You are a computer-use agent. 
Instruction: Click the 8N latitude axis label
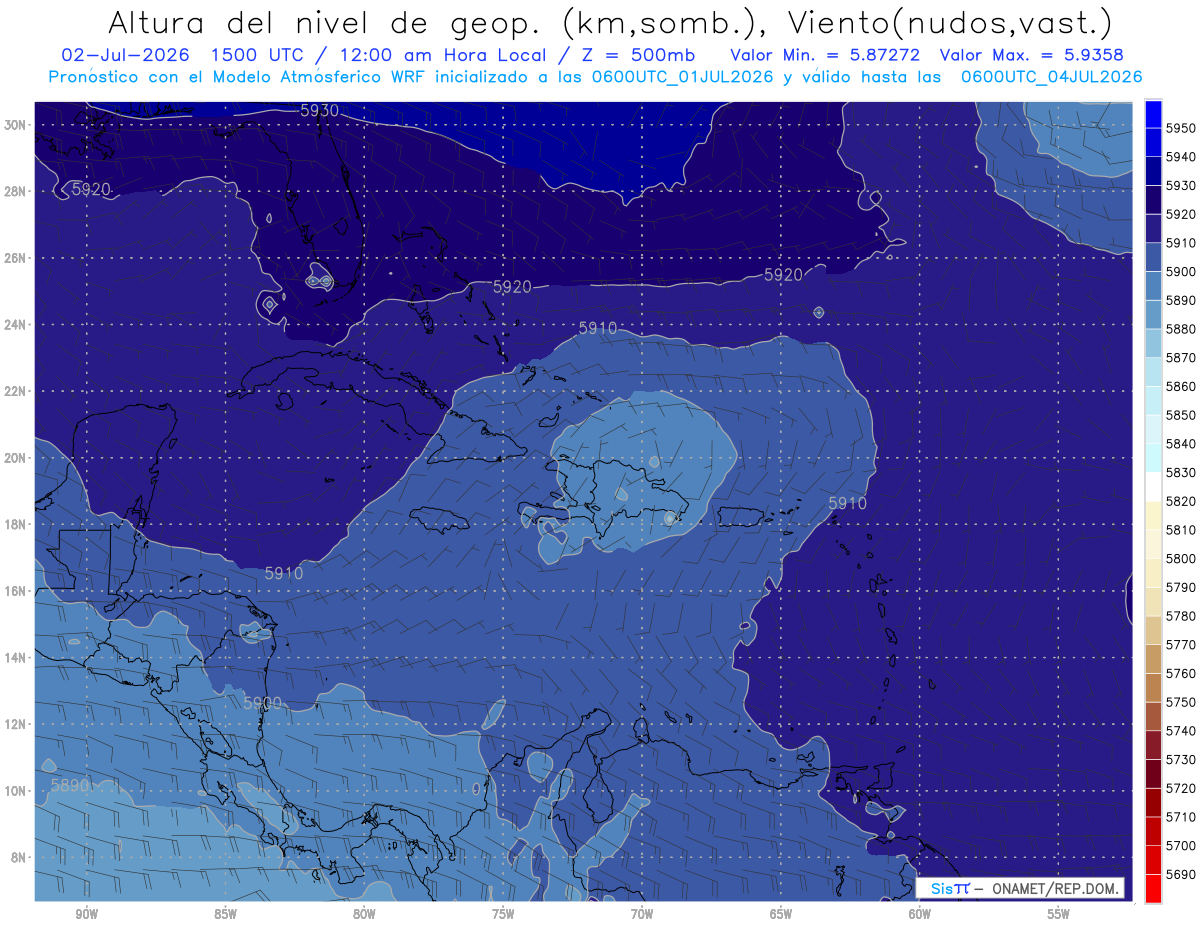[19, 858]
